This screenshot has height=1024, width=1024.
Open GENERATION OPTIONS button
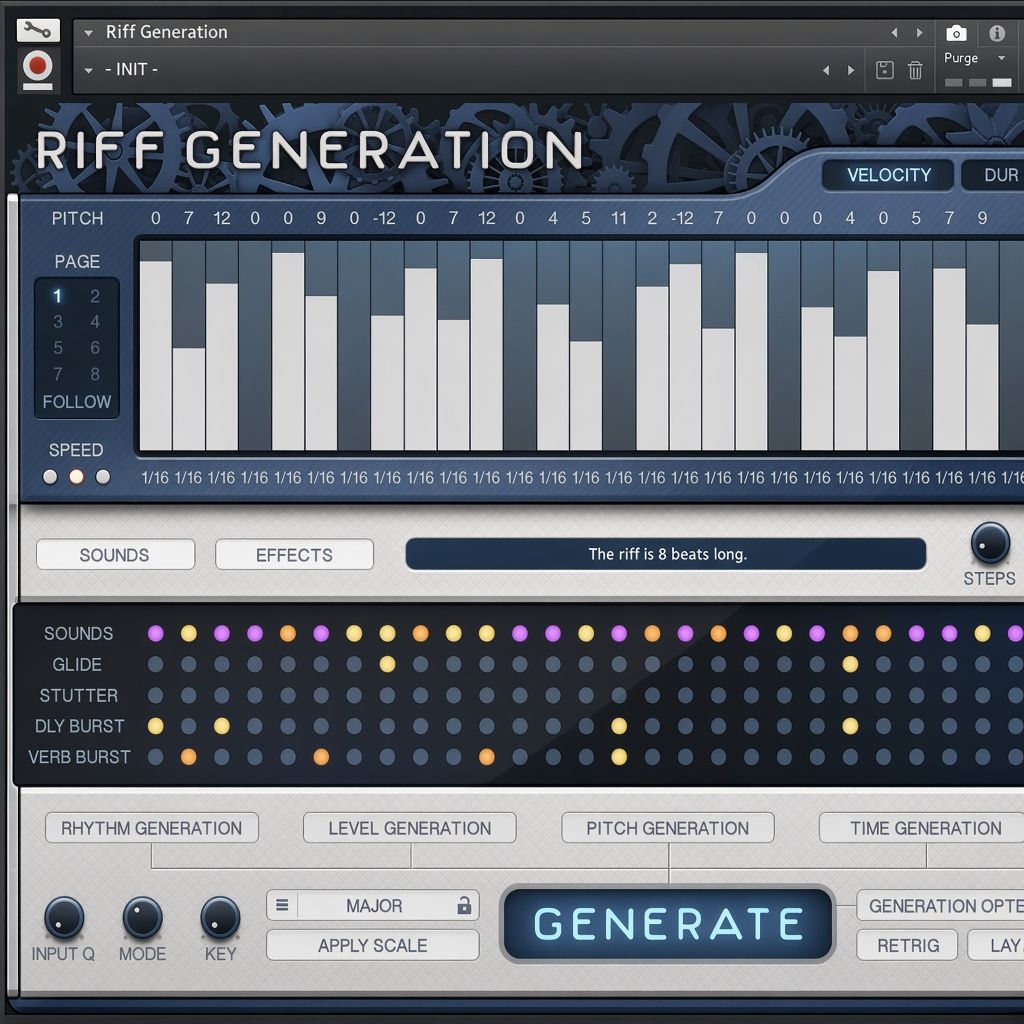[x=940, y=906]
